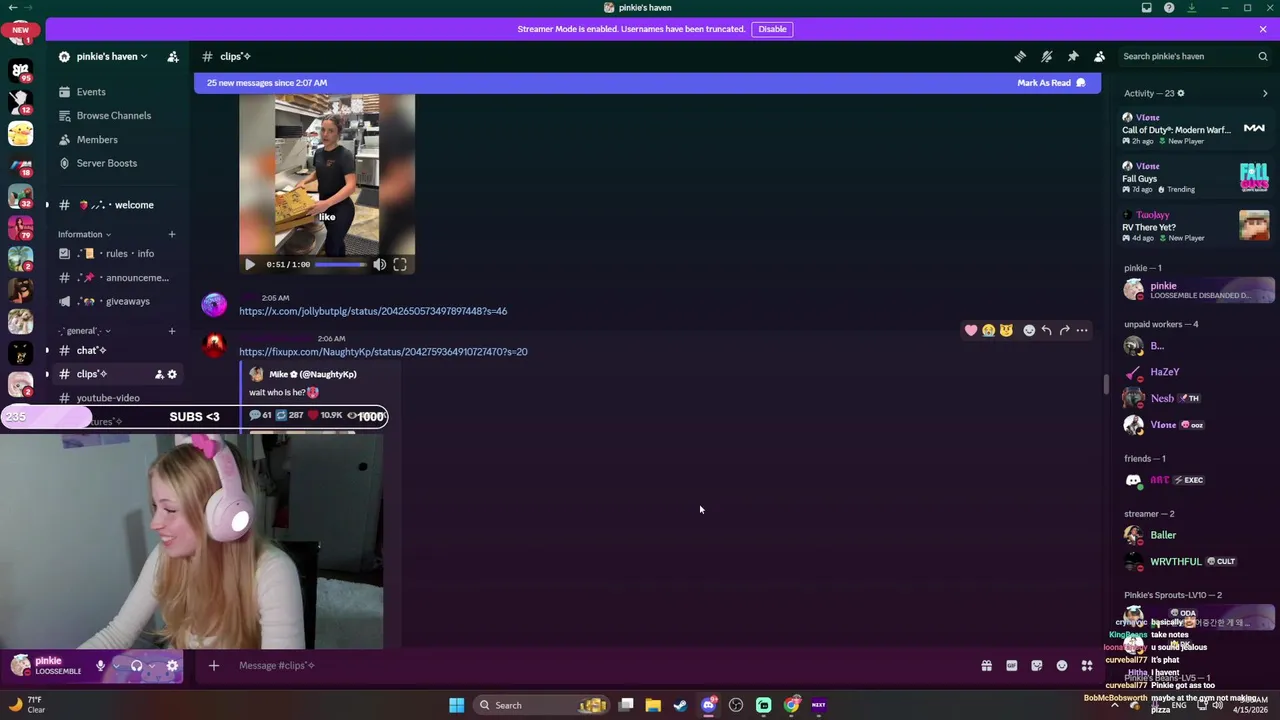
Task: Switch to giveaways channel
Action: (x=118, y=301)
